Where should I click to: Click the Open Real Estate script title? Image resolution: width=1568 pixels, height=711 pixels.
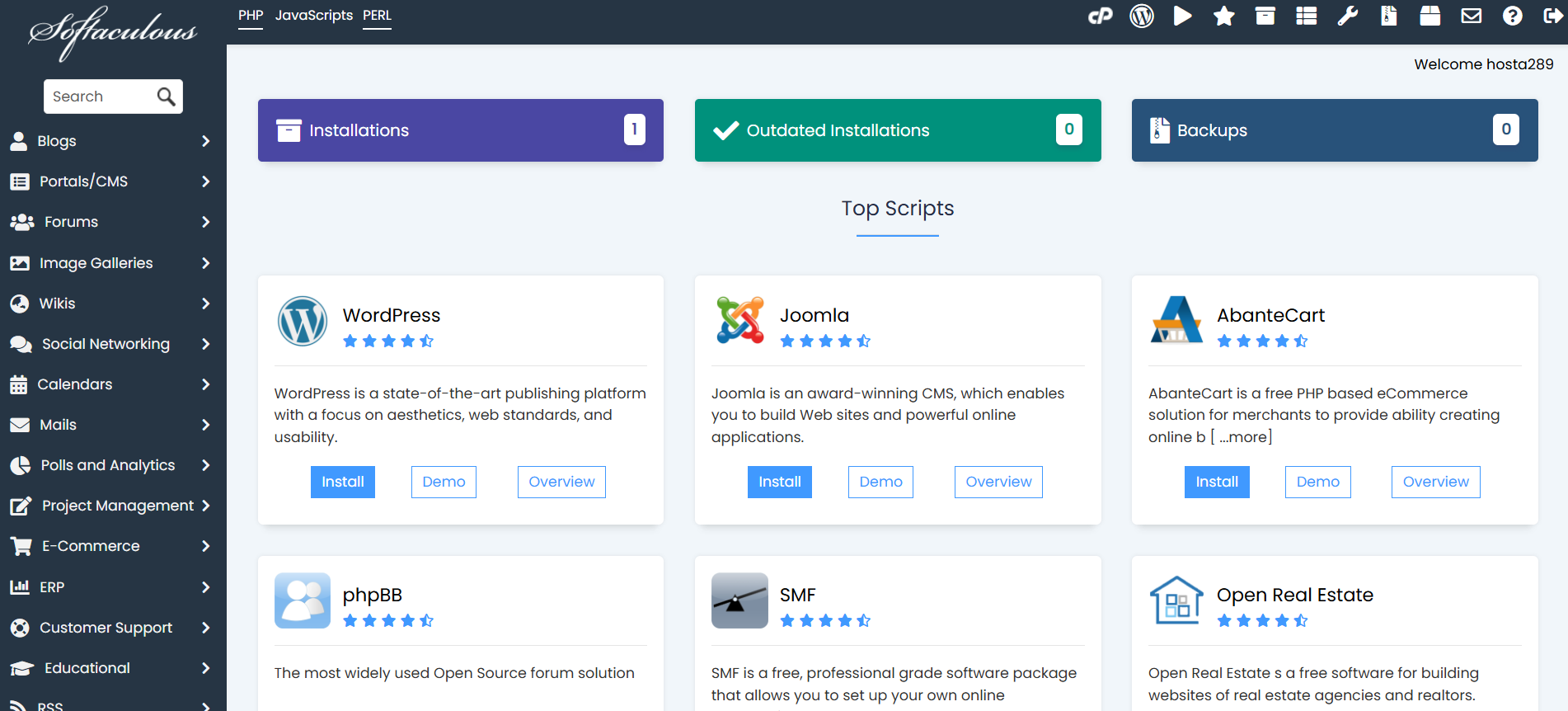click(1295, 595)
